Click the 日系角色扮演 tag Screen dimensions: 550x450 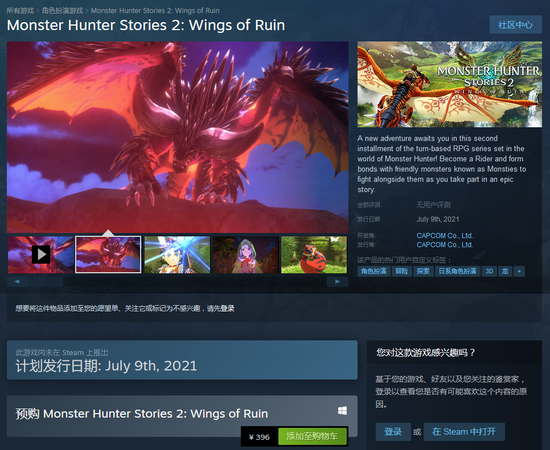457,271
